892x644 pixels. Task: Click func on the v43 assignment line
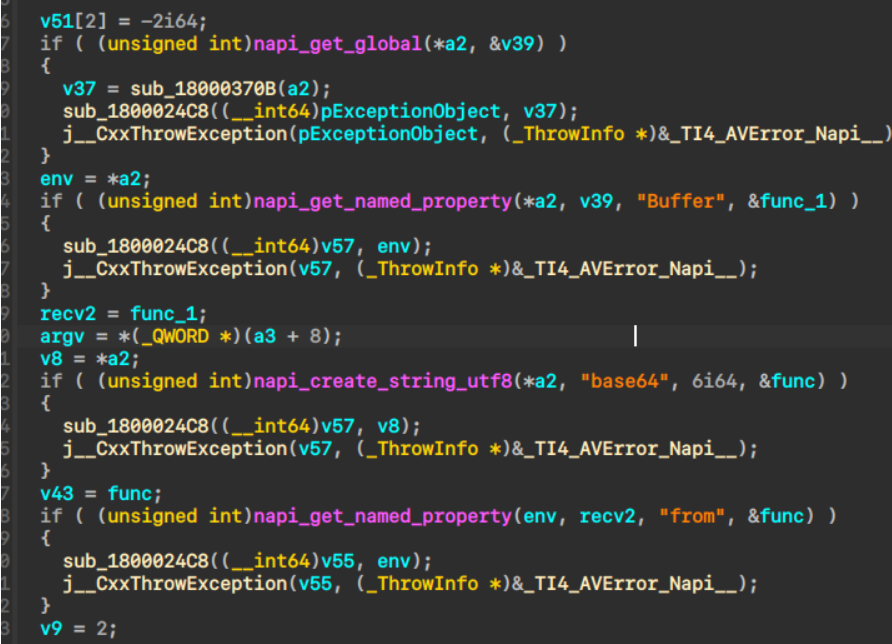pyautogui.click(x=130, y=493)
